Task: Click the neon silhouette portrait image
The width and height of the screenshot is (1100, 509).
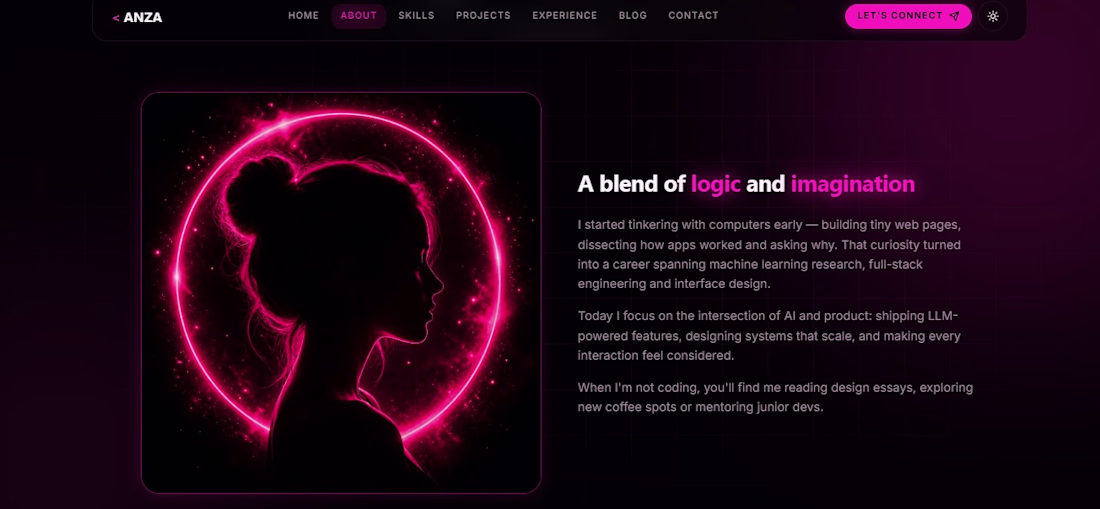Action: pyautogui.click(x=341, y=292)
